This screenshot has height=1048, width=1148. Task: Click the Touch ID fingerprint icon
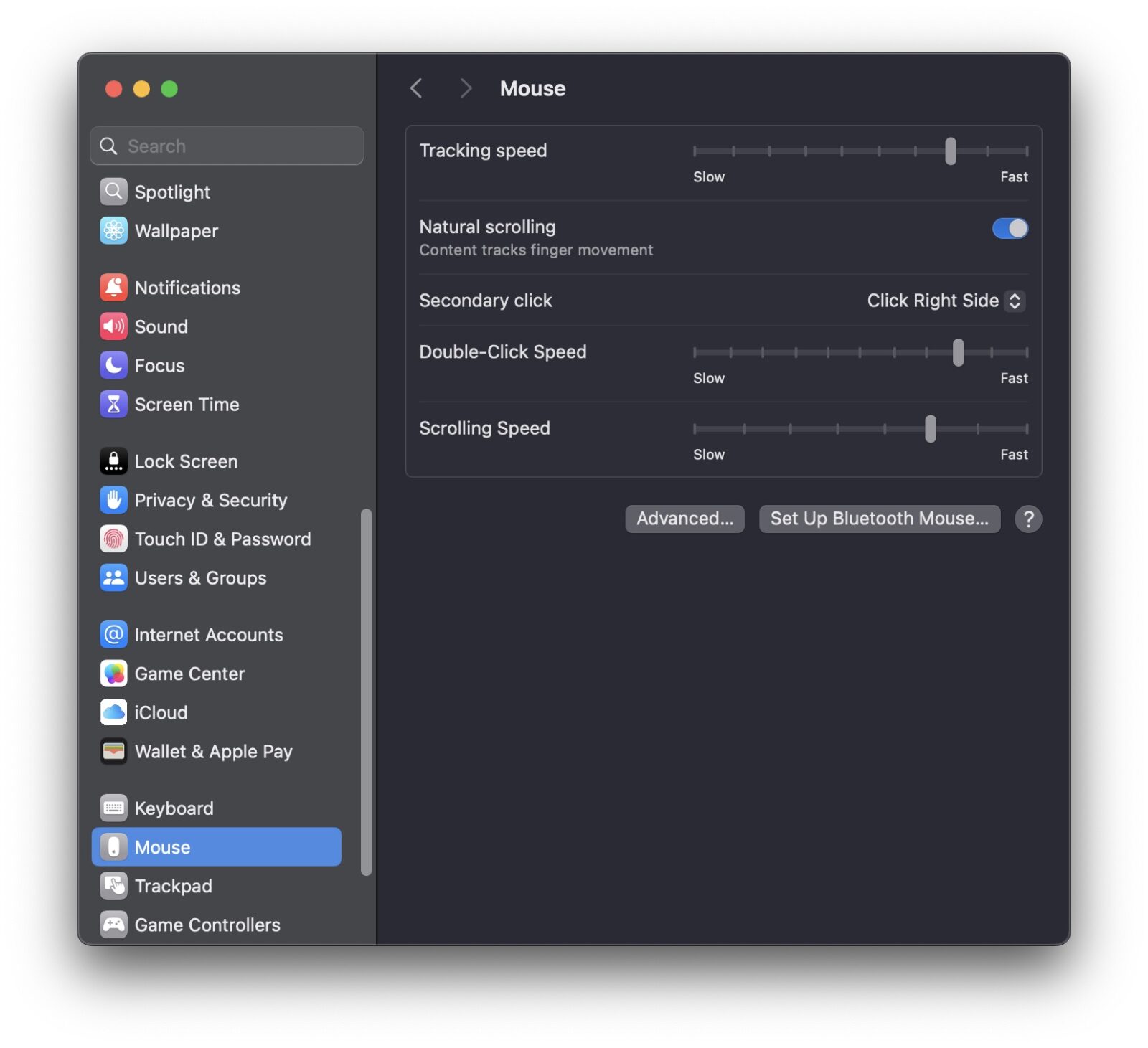point(113,539)
